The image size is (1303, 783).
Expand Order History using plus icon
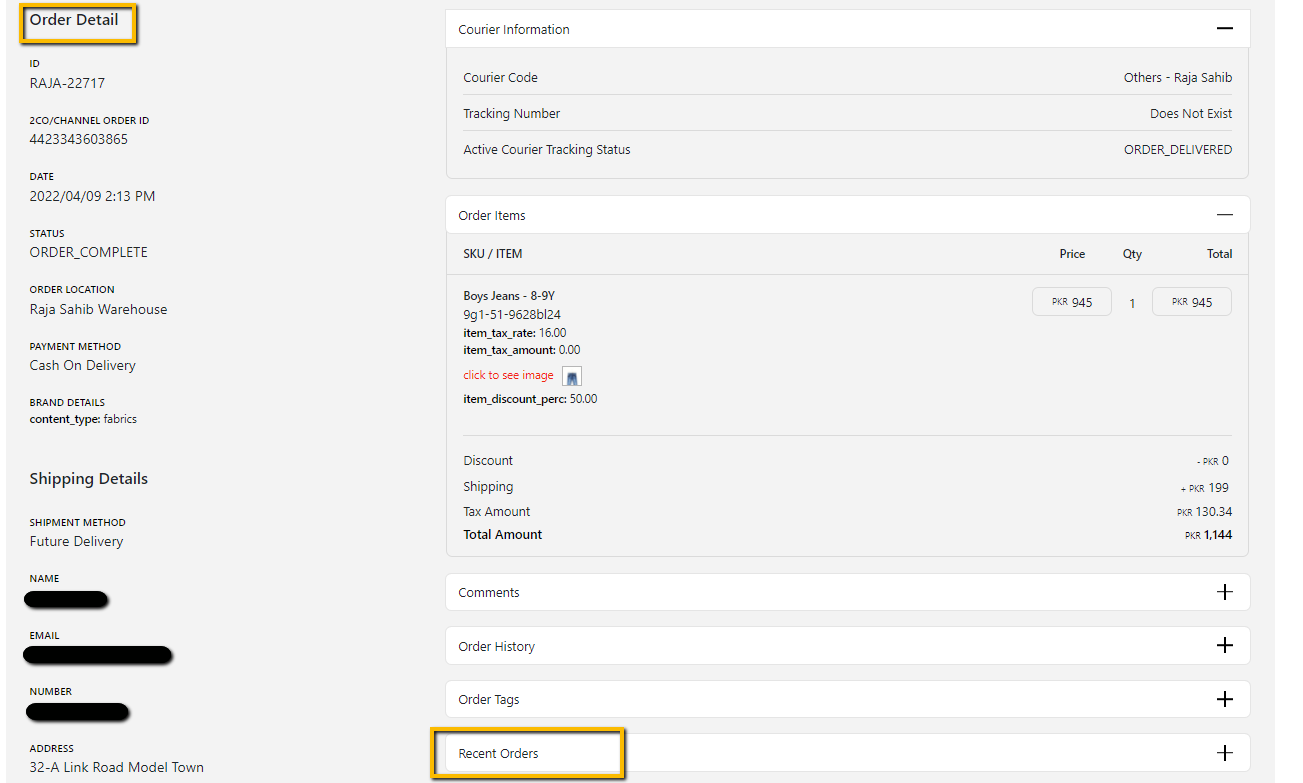[x=1224, y=646]
